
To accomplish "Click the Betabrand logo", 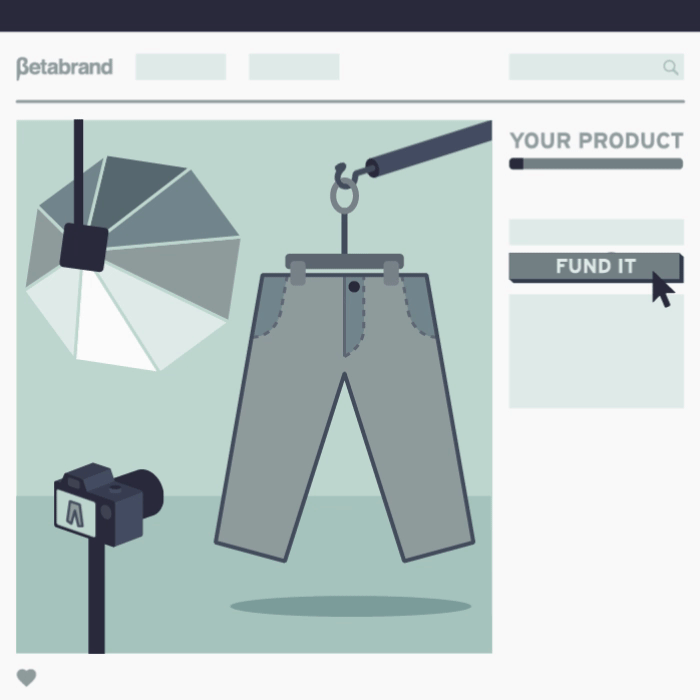I will [x=64, y=67].
